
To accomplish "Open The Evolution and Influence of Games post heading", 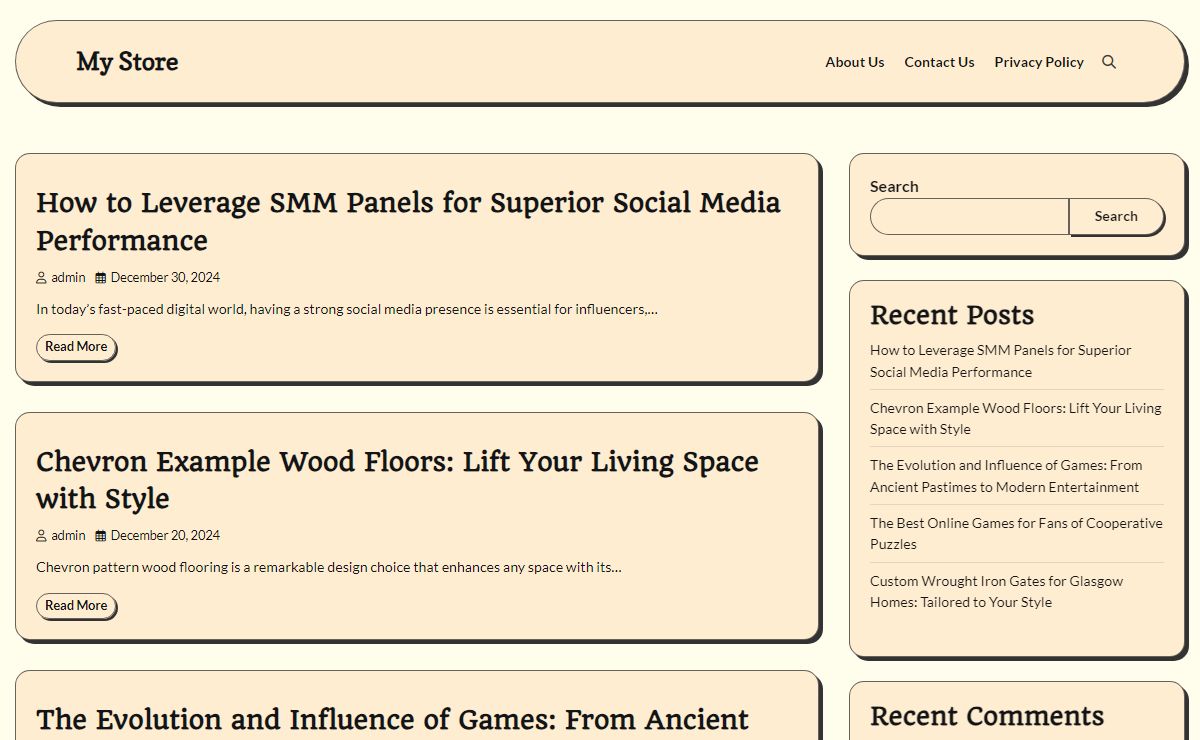I will 392,720.
